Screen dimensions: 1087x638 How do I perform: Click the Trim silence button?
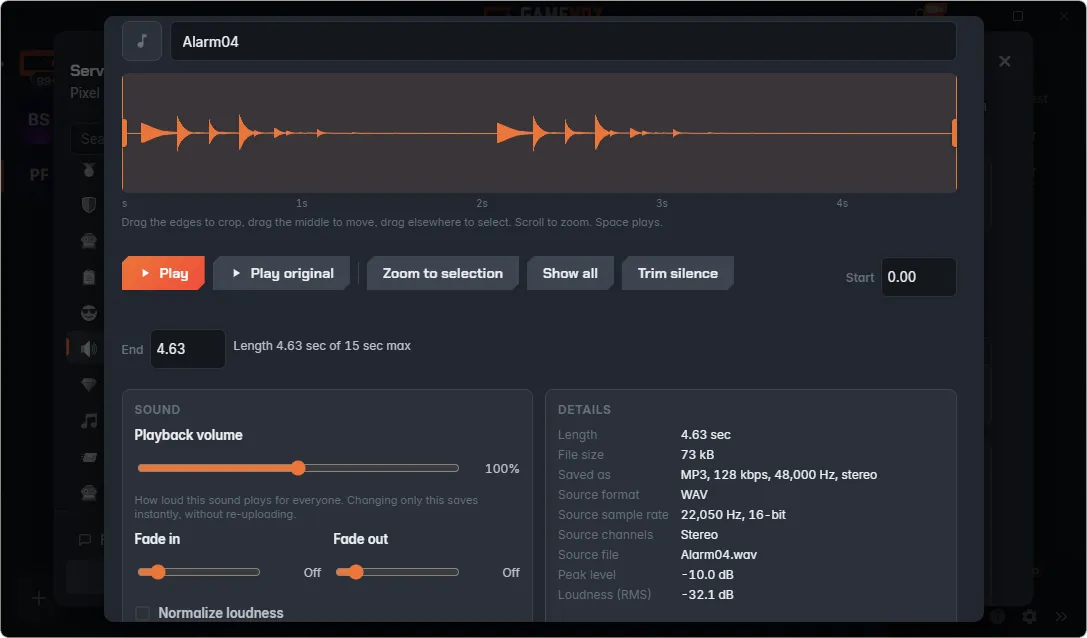[677, 273]
